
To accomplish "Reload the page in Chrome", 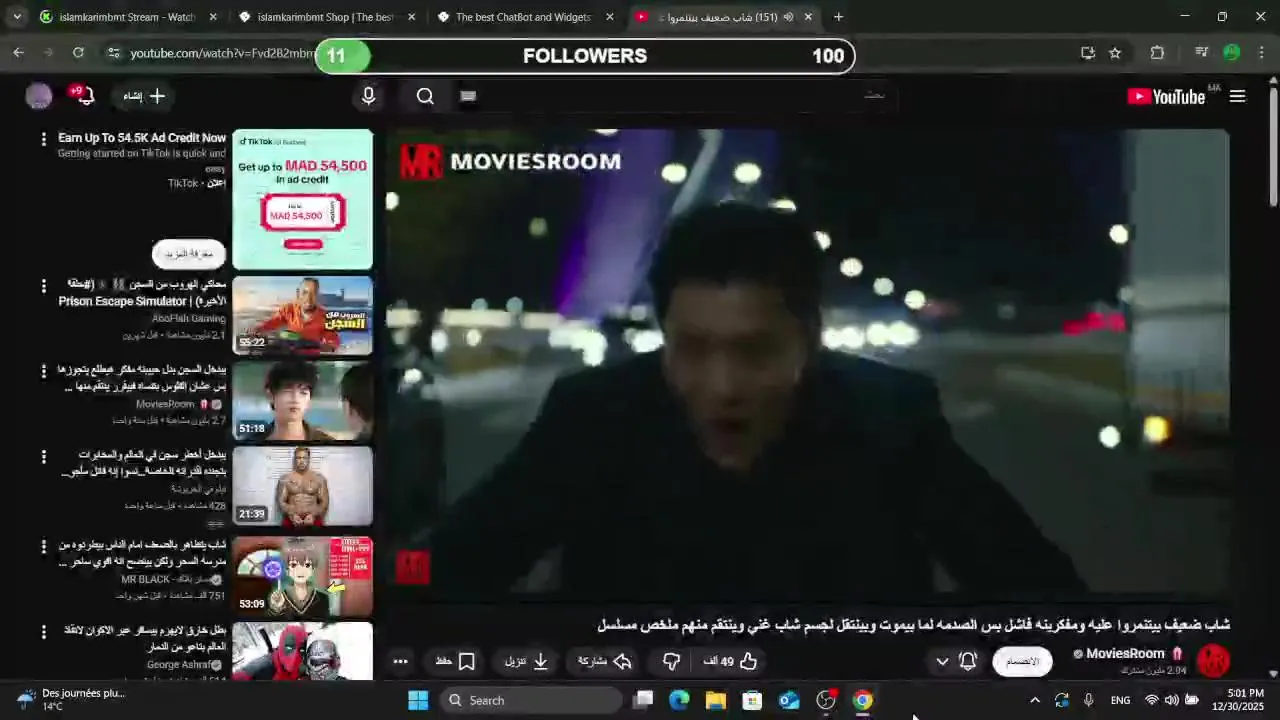I will (x=78, y=53).
